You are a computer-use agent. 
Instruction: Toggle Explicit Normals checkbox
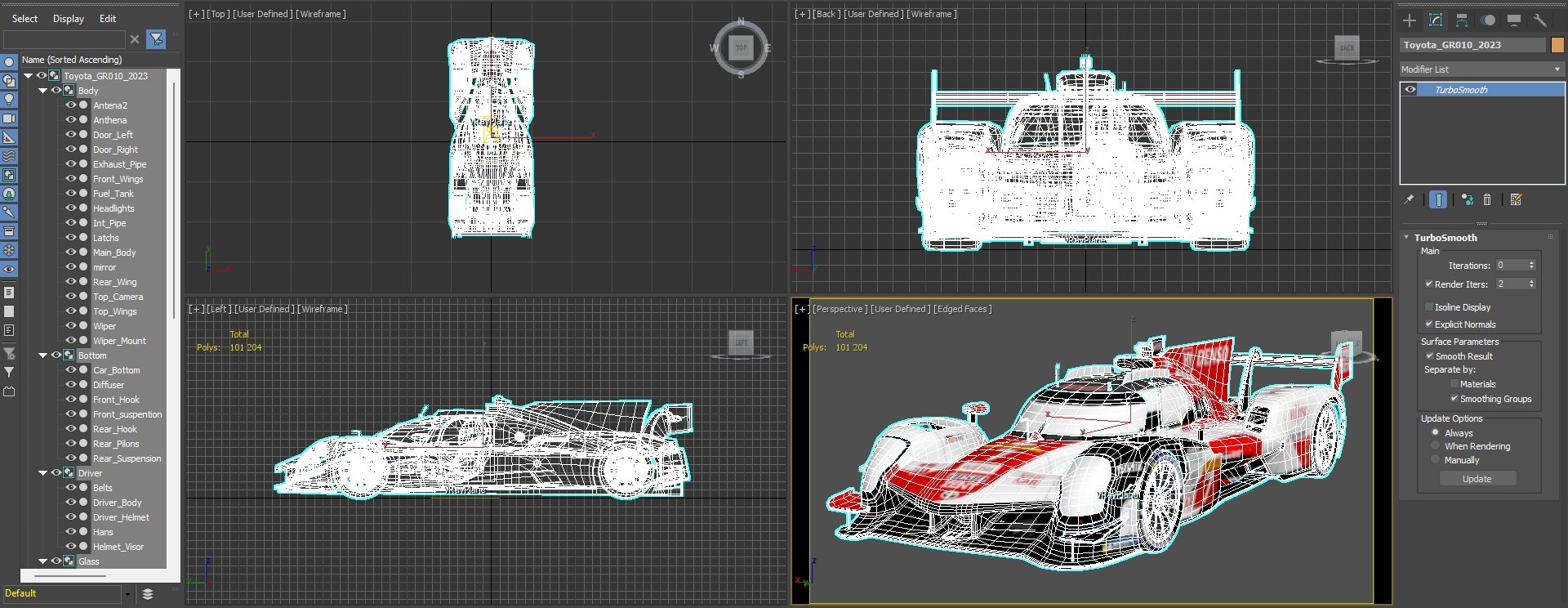(x=1428, y=324)
